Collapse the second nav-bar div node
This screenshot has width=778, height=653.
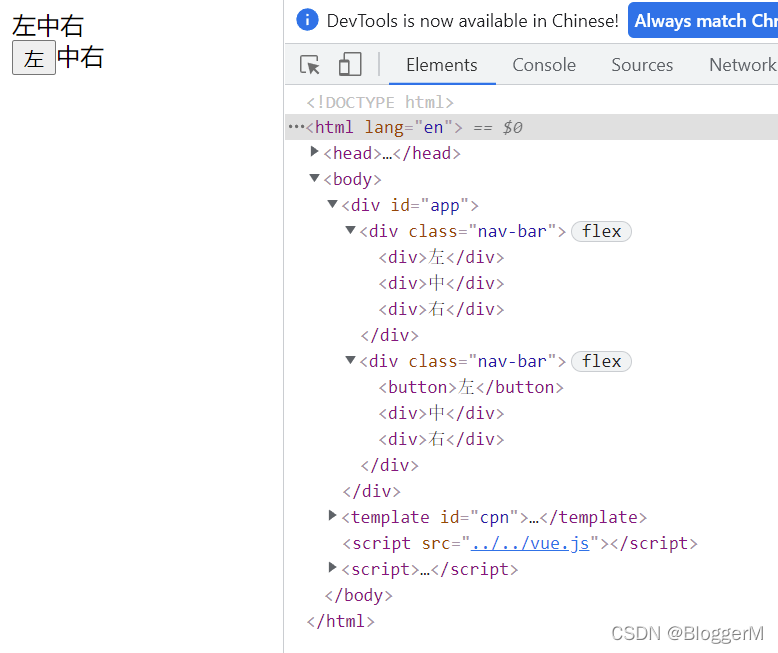[x=350, y=359]
